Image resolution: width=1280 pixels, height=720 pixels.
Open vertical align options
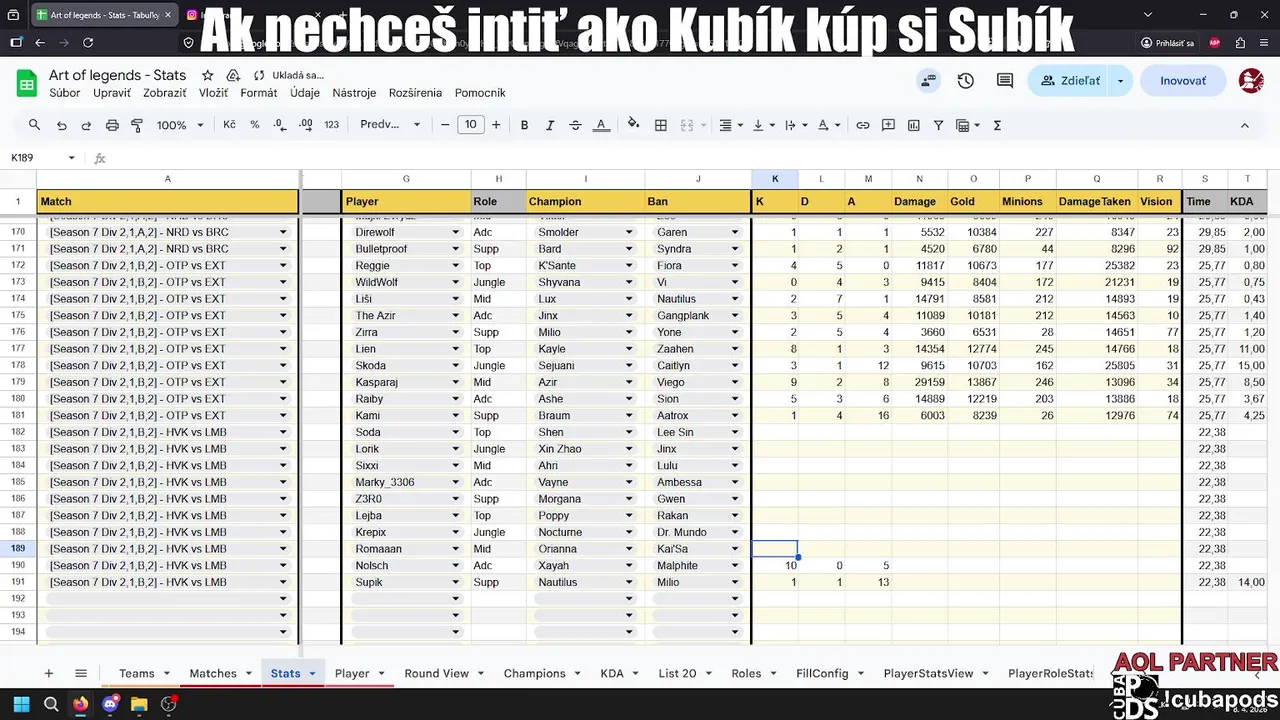(x=763, y=125)
